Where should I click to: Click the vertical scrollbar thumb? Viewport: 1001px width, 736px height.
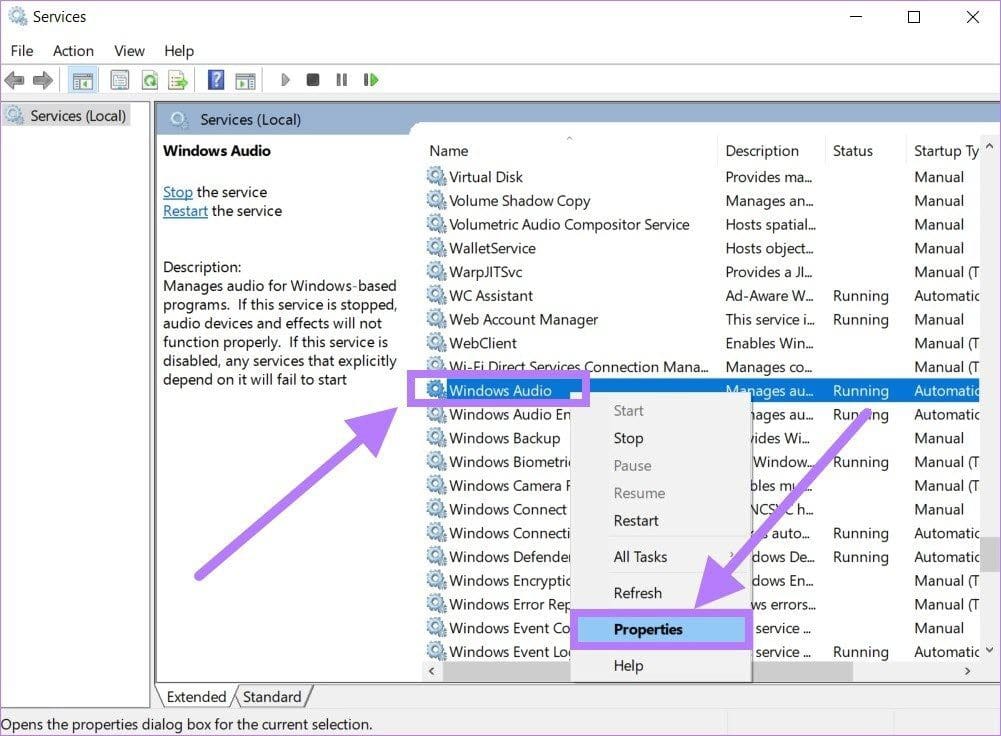pyautogui.click(x=990, y=553)
